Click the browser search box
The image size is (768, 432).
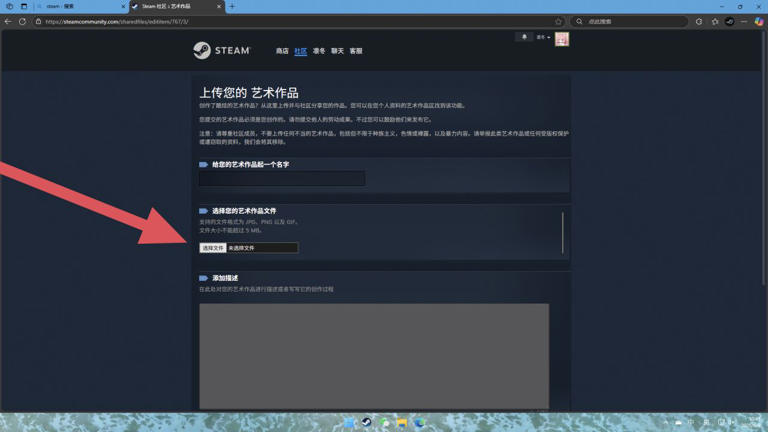pyautogui.click(x=629, y=22)
